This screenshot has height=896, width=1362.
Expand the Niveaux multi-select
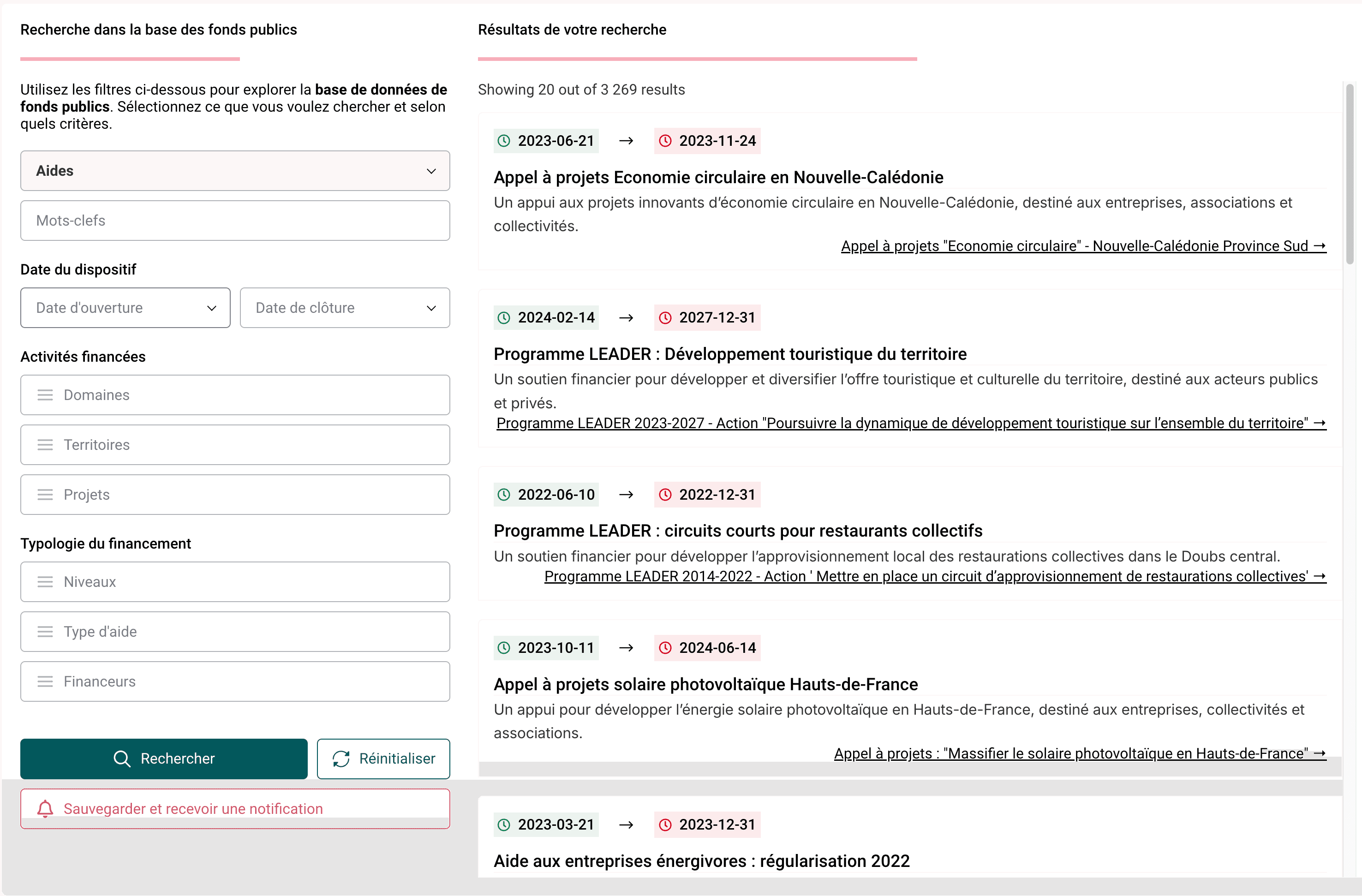235,582
